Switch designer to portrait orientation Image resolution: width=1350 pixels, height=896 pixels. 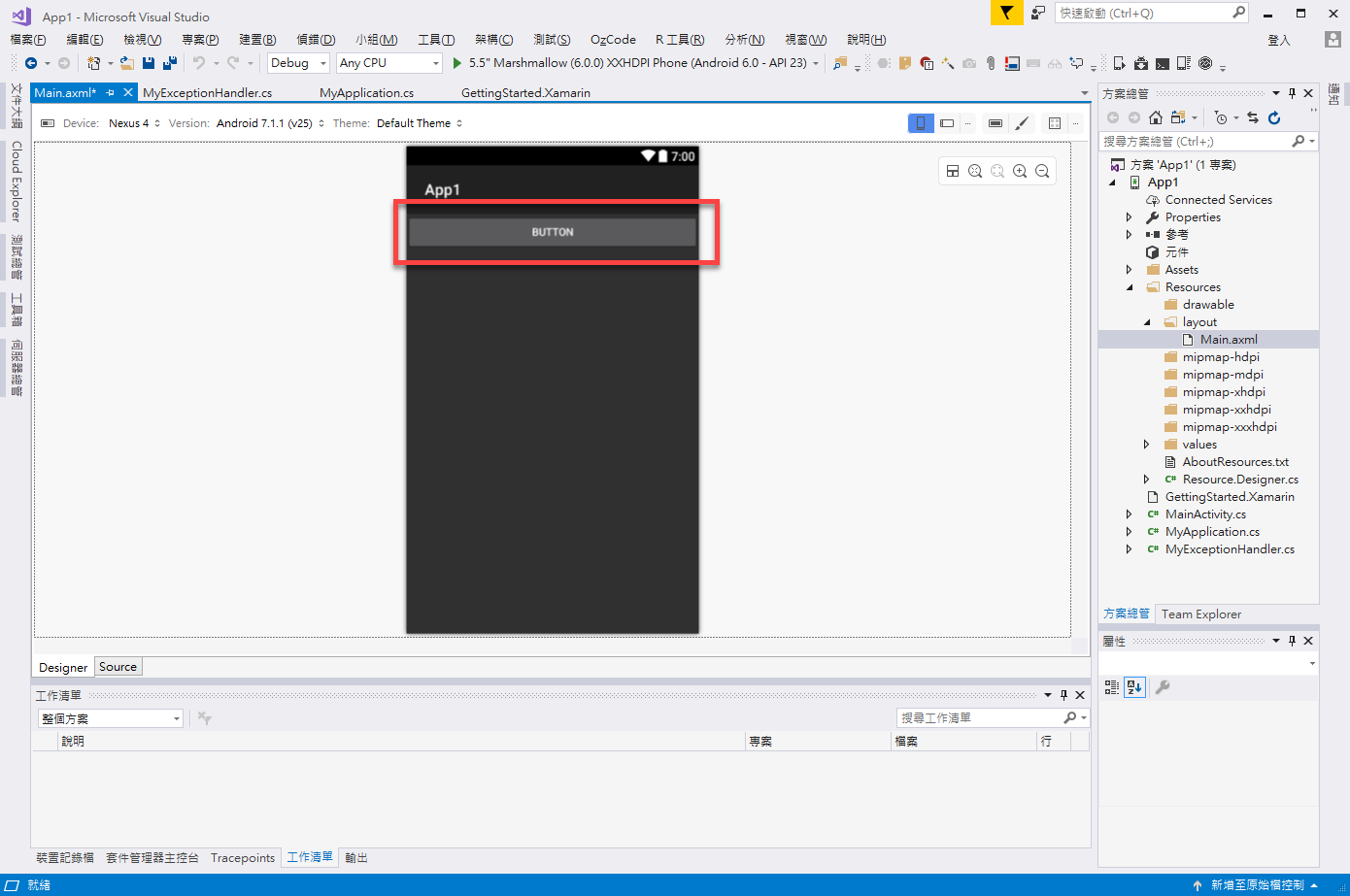pyautogui.click(x=921, y=123)
